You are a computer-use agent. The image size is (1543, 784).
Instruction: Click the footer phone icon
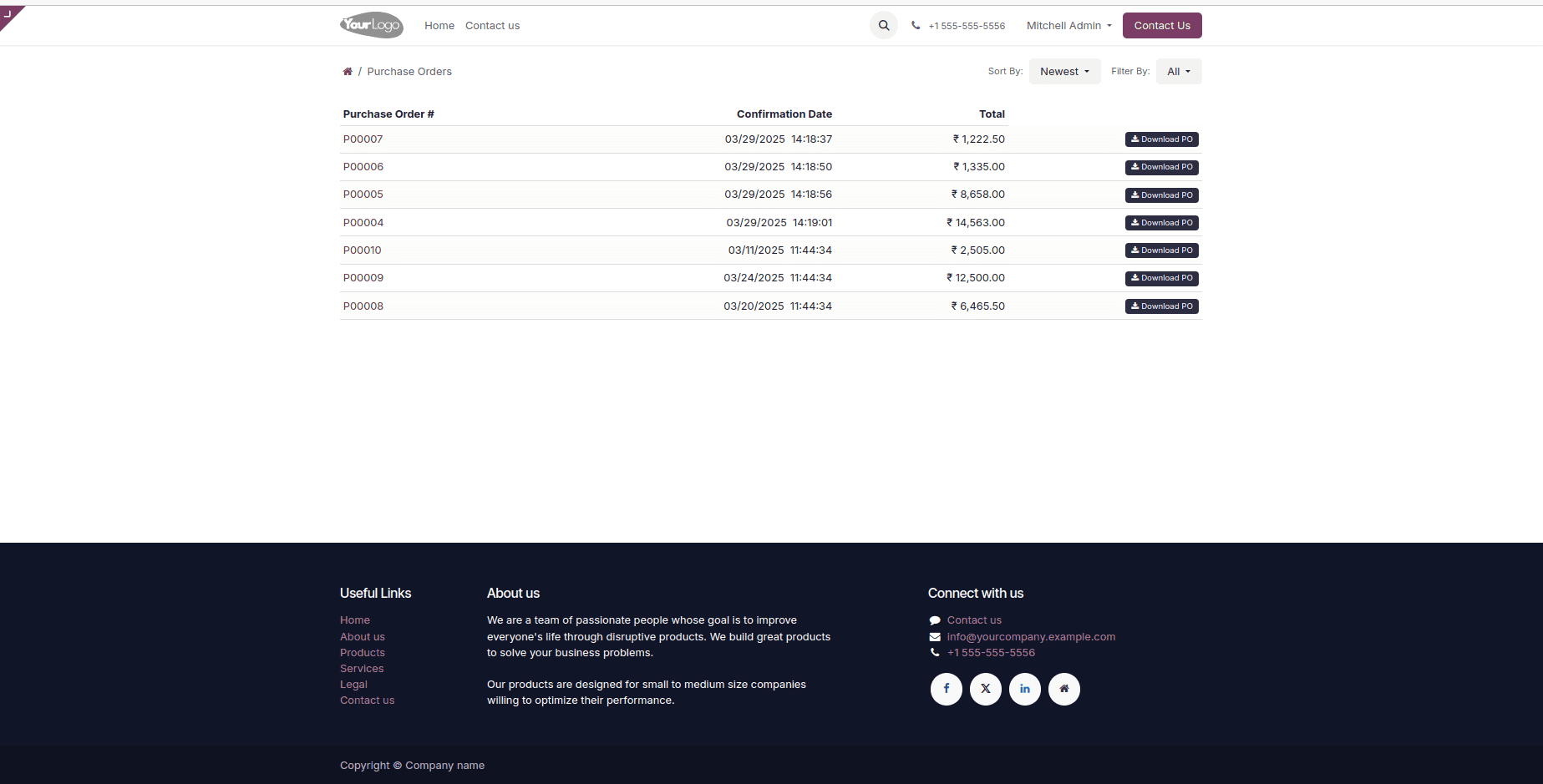pyautogui.click(x=935, y=653)
